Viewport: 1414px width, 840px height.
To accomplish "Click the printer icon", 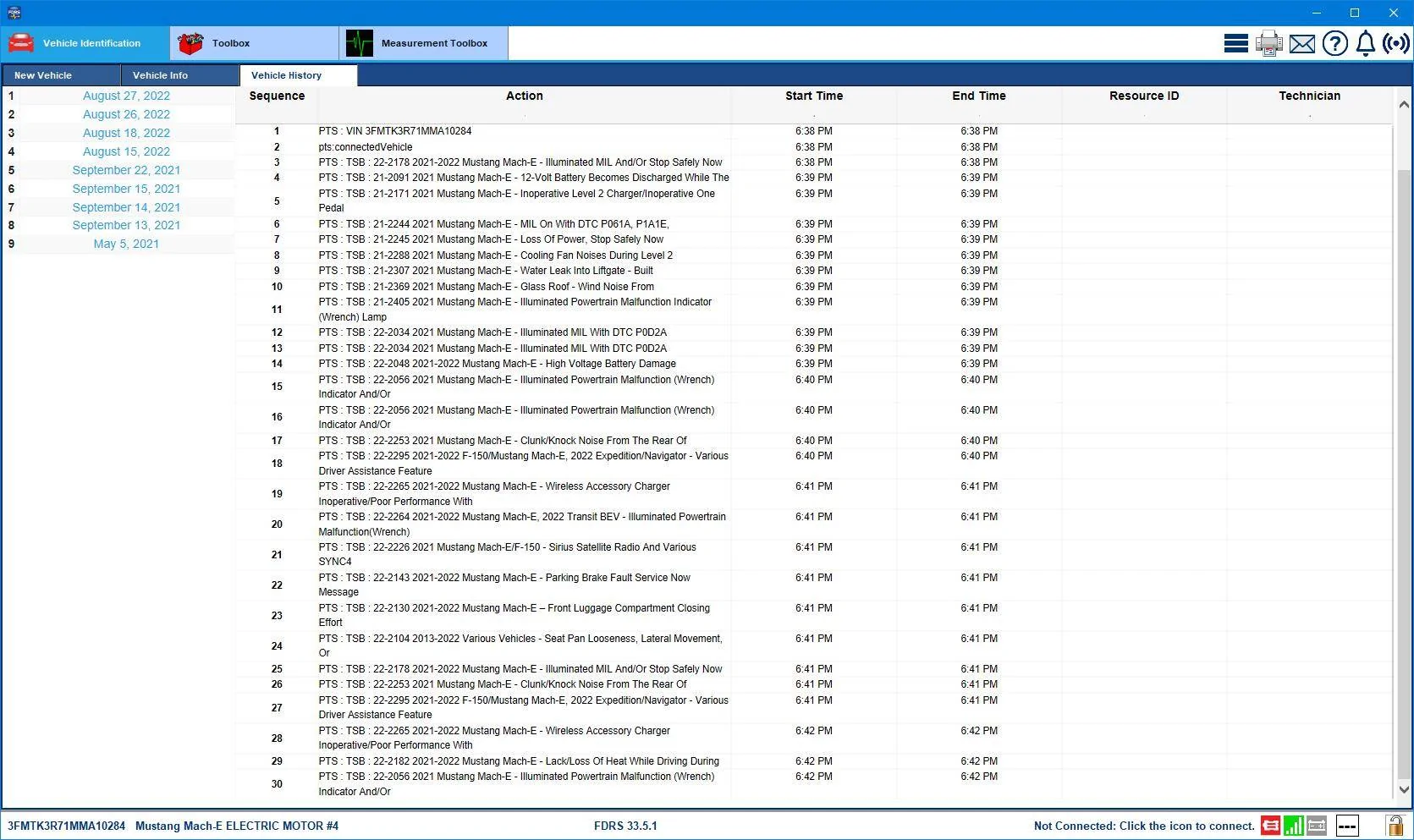I will (1268, 43).
